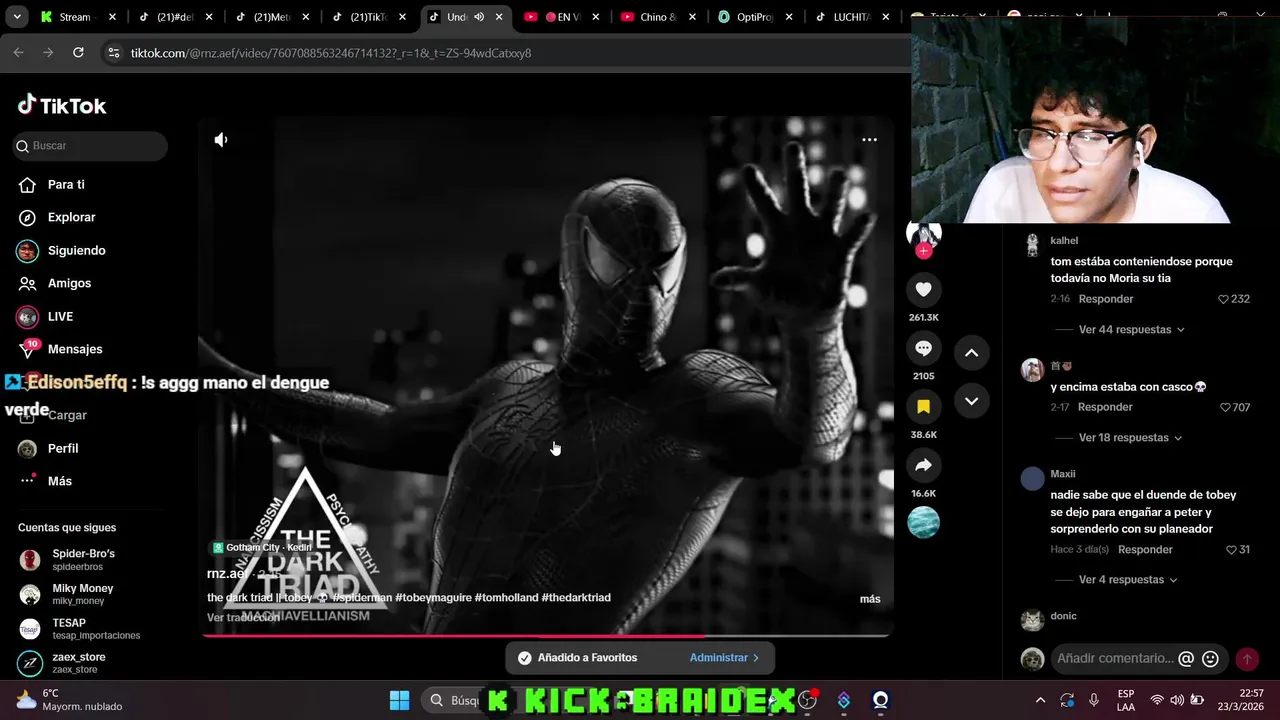Open Spider-Bro's followed account
The image size is (1280, 720).
pos(83,559)
